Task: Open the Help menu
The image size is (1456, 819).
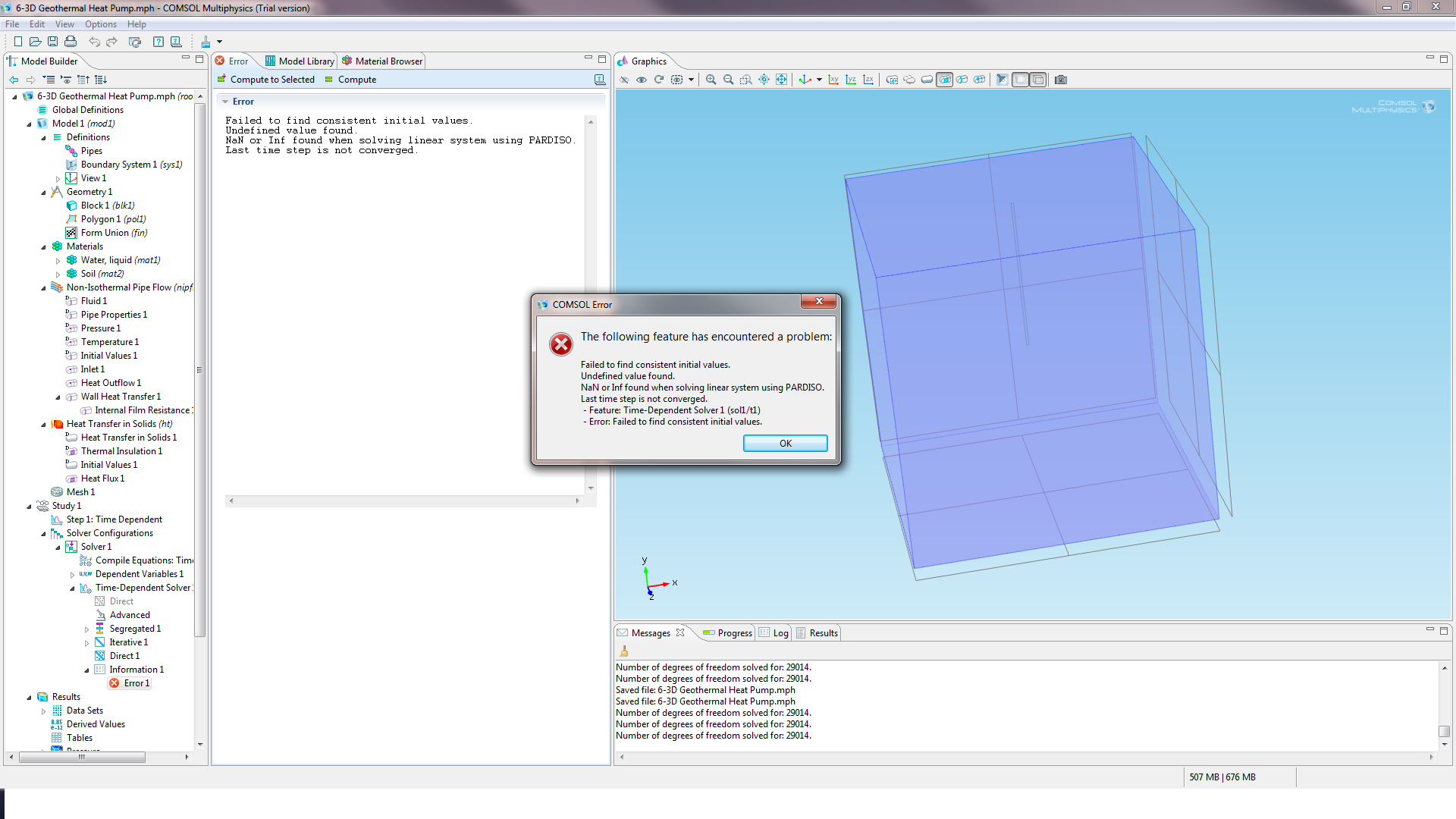Action: point(136,24)
